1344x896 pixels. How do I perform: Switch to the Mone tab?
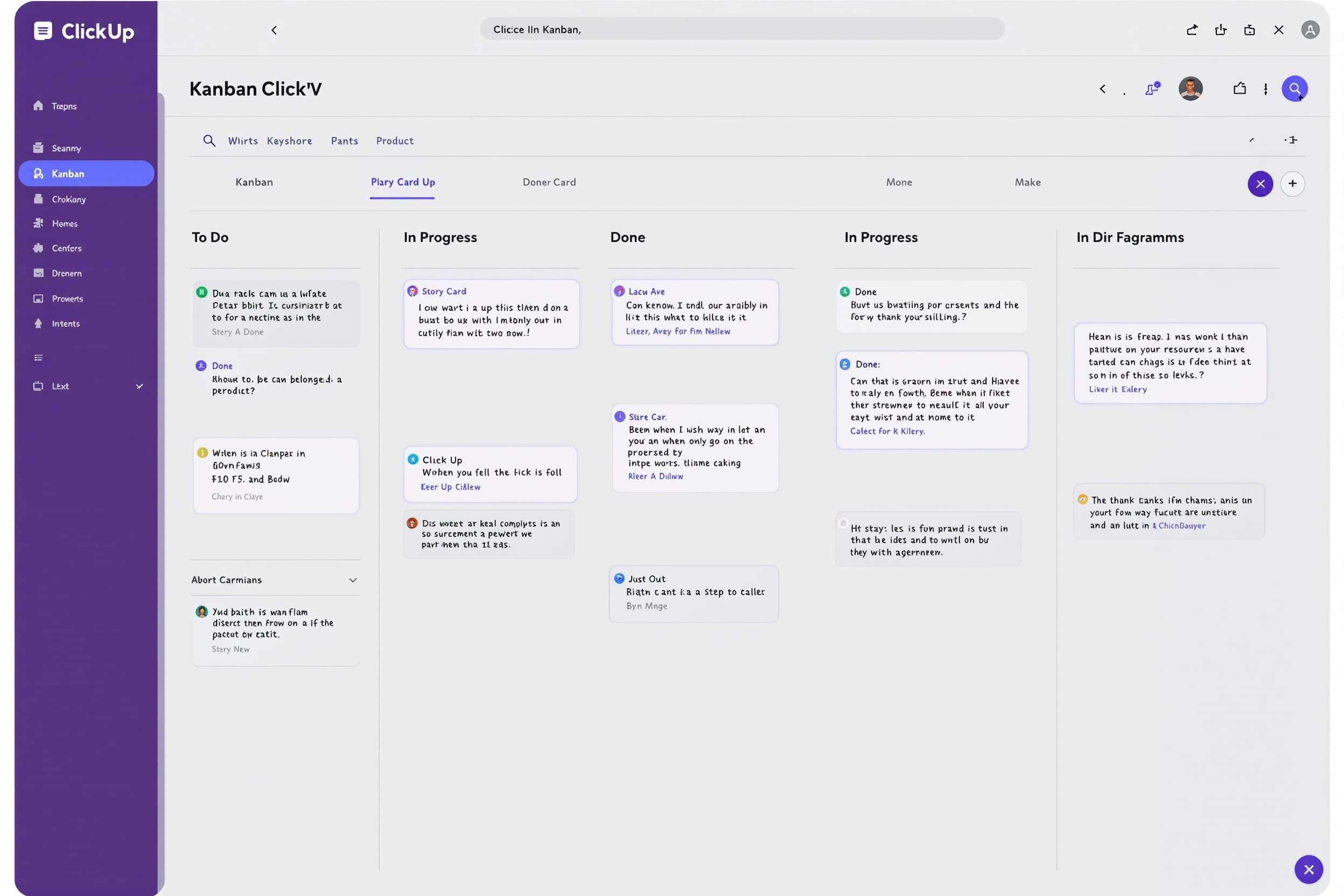click(x=899, y=183)
